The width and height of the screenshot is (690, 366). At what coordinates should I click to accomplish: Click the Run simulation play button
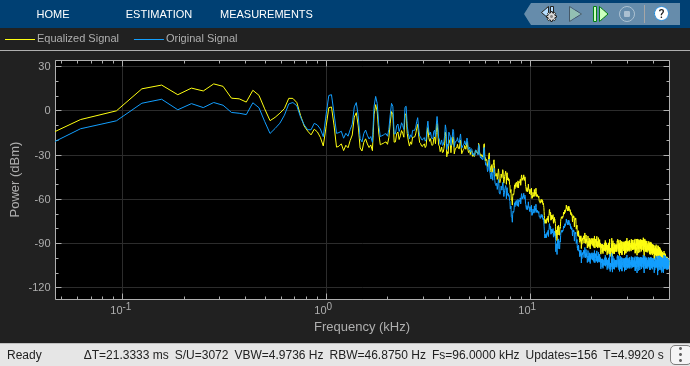[x=574, y=14]
